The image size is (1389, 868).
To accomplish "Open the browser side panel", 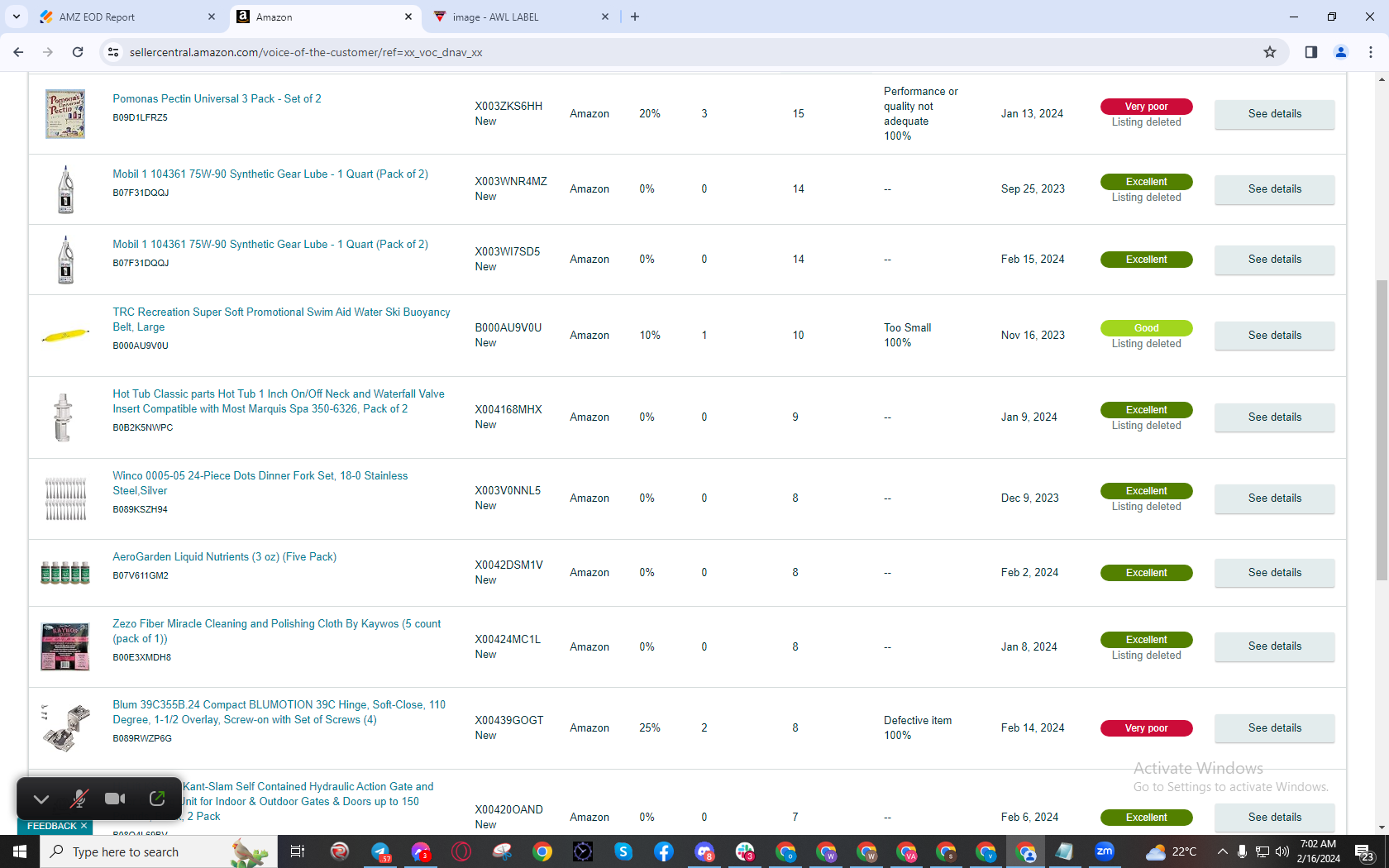I will click(1311, 52).
